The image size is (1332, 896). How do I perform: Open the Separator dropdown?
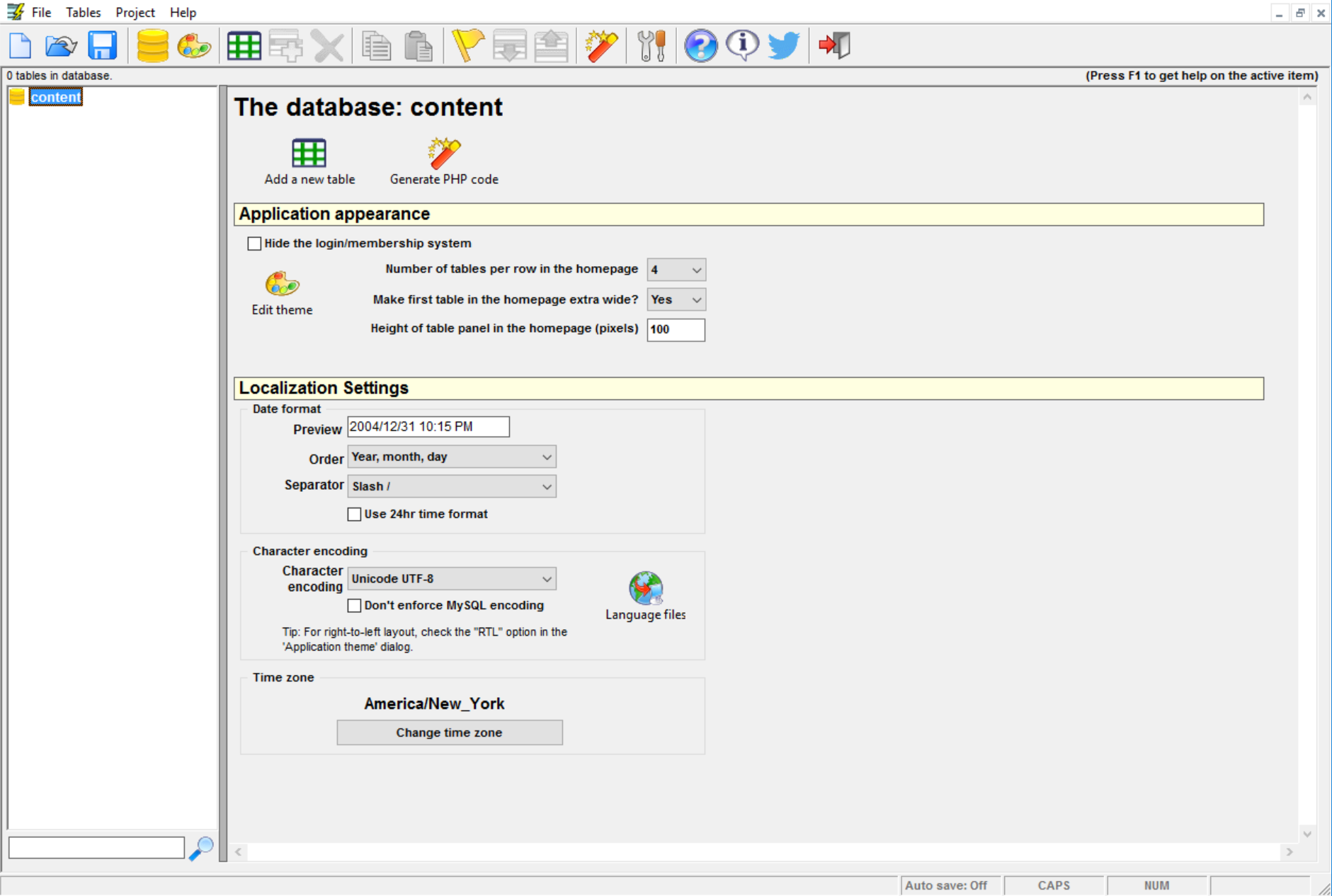451,486
